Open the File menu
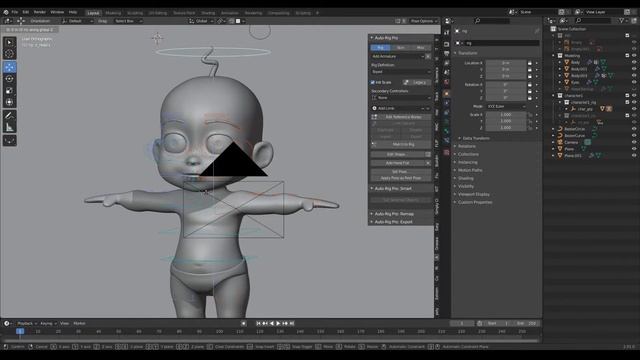640x360 pixels. click(15, 12)
